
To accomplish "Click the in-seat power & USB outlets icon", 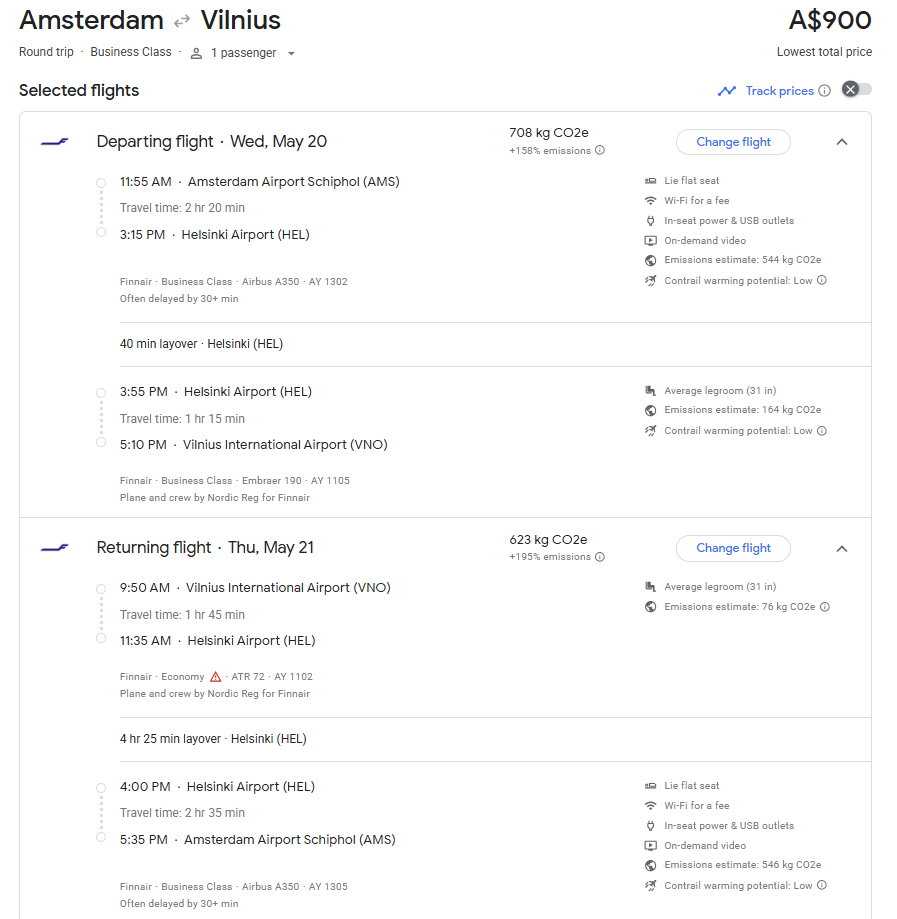I will point(649,220).
